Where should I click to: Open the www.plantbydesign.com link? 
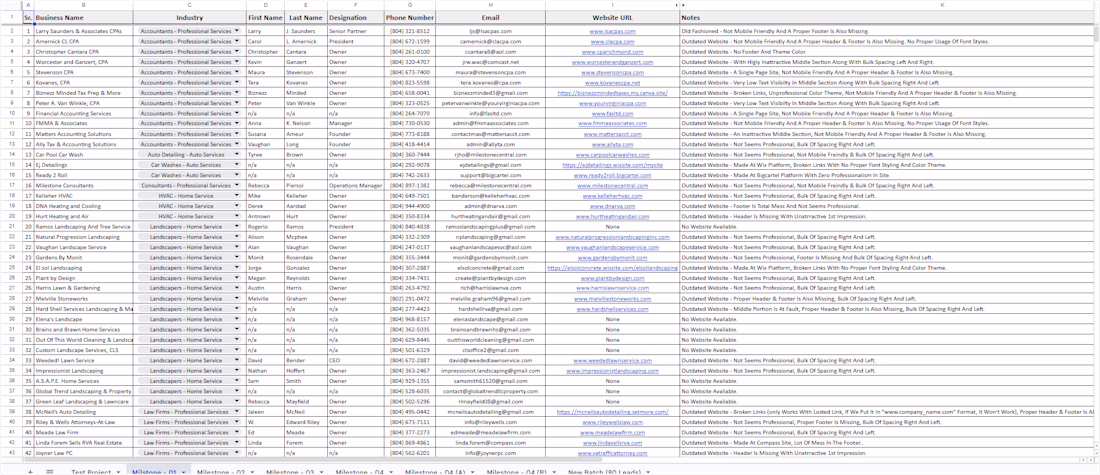[612, 278]
